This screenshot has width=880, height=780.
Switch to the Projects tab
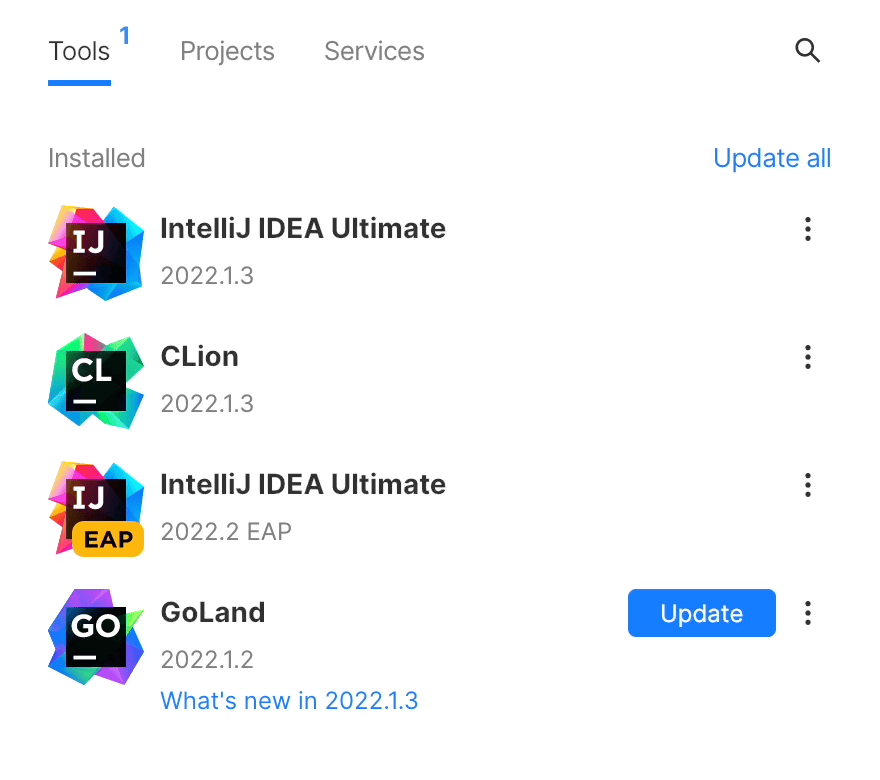click(x=227, y=51)
